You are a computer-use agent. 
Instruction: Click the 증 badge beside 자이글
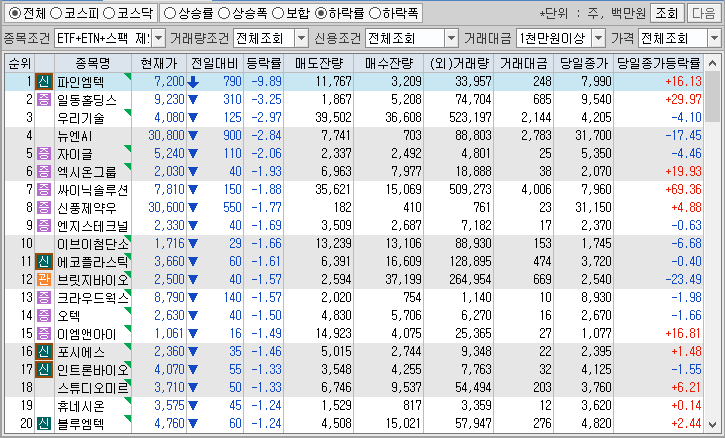click(44, 154)
